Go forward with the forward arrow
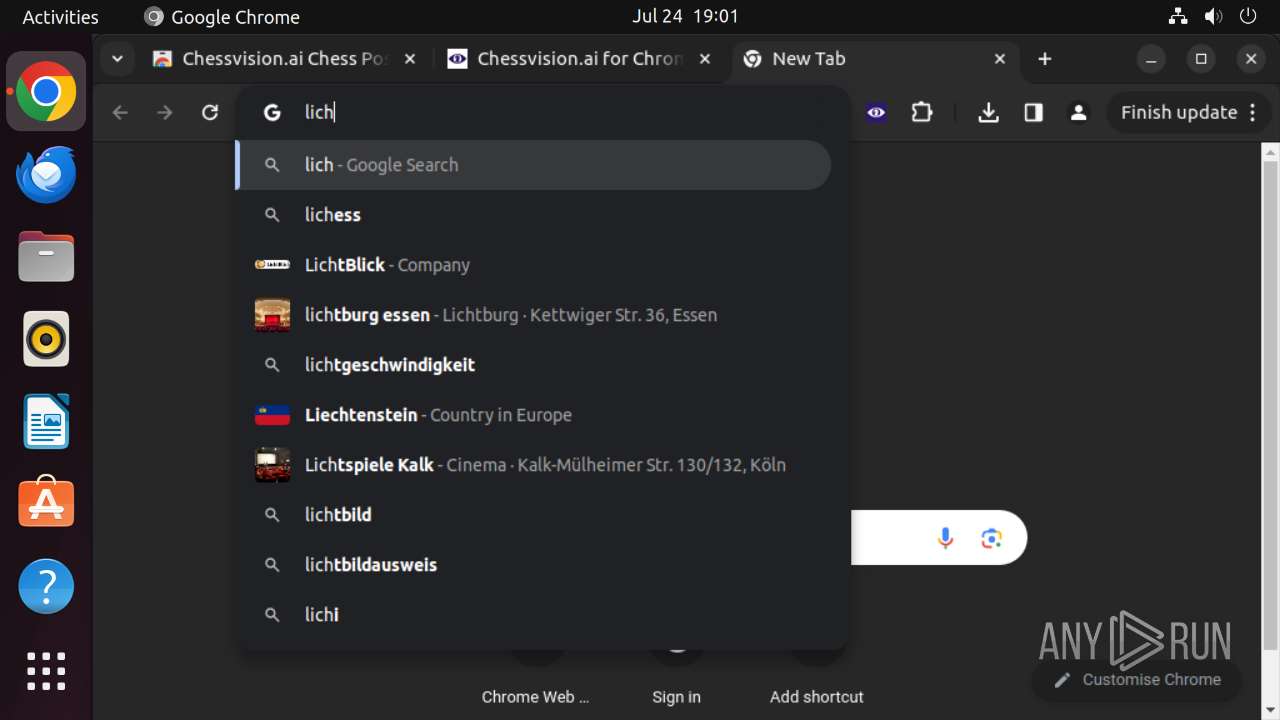 (165, 113)
